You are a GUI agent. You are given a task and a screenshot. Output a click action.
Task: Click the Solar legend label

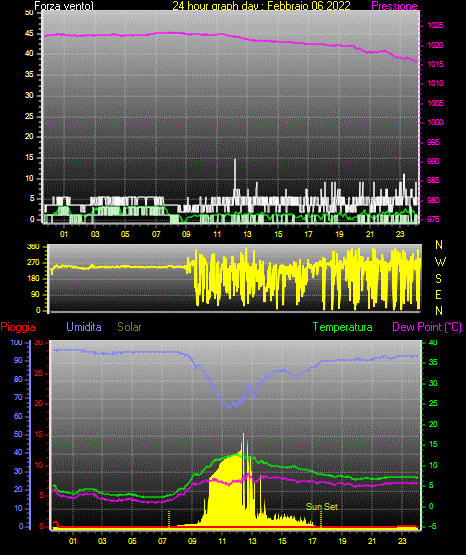(129, 327)
